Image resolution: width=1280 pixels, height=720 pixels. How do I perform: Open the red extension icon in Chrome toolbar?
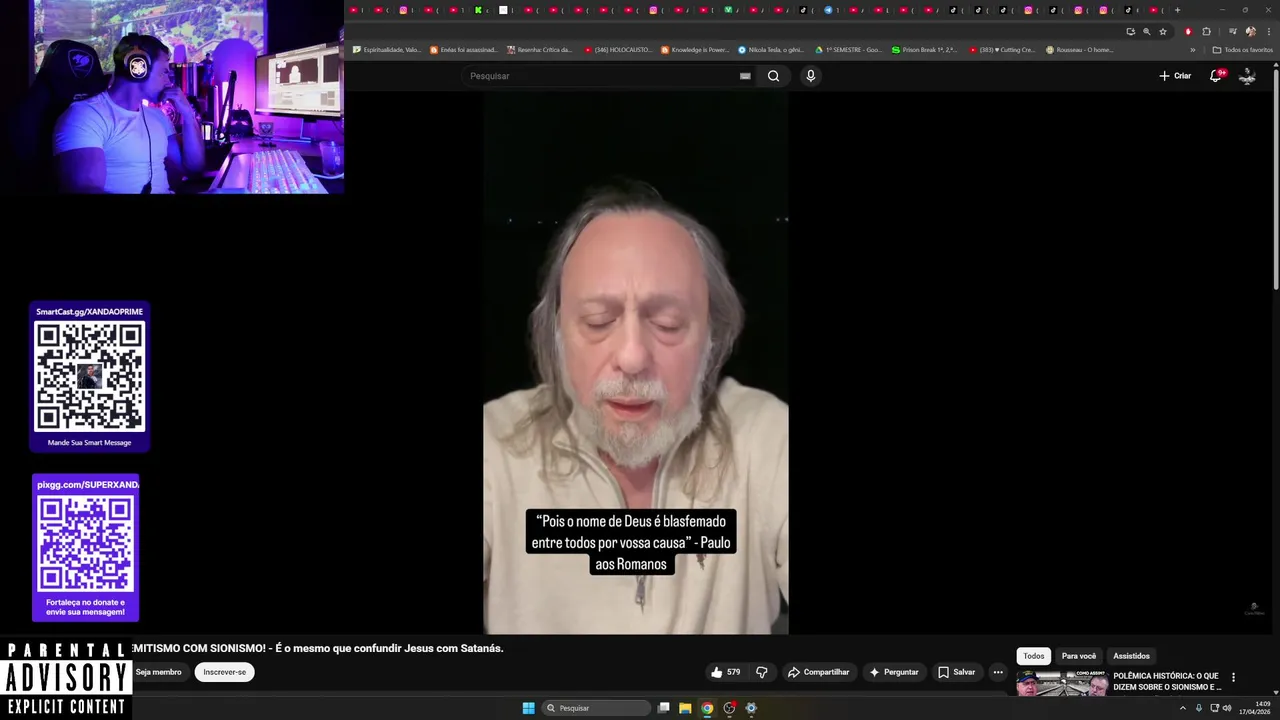(x=1188, y=31)
